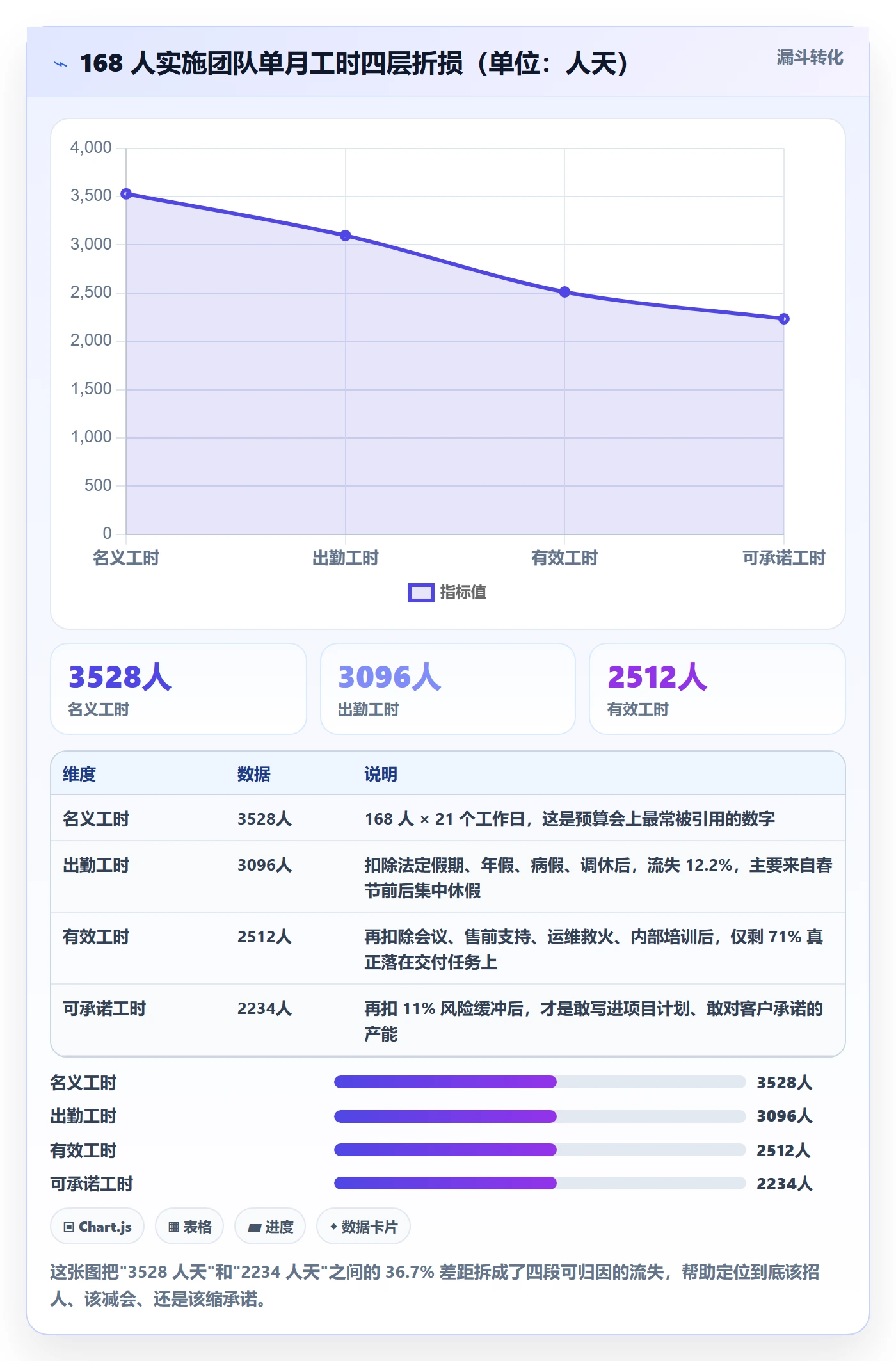The width and height of the screenshot is (896, 1361).
Task: Click the 漏斗转化 tag in the header
Action: point(810,58)
